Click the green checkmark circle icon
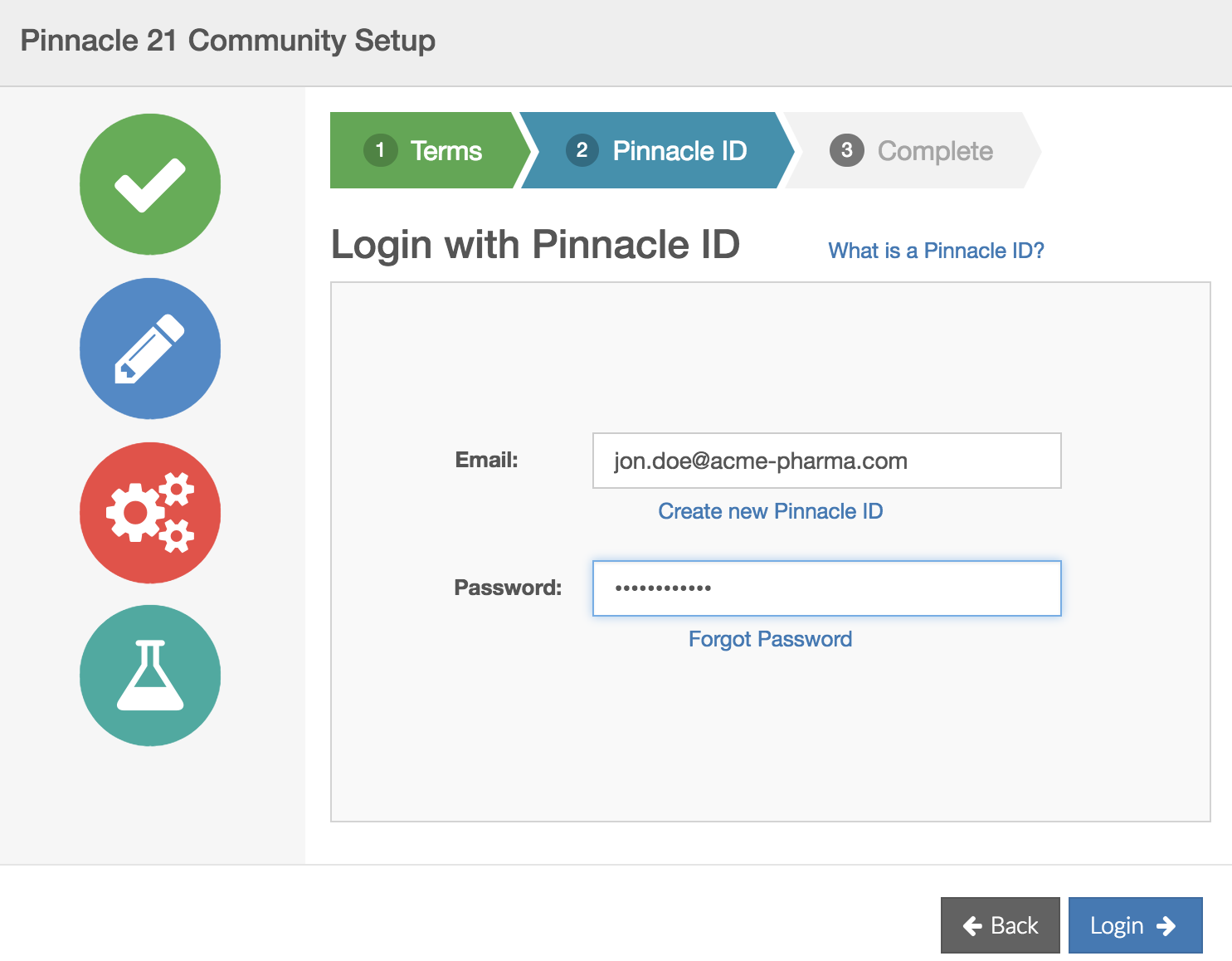Screen dimensions: 1232x961 point(150,184)
